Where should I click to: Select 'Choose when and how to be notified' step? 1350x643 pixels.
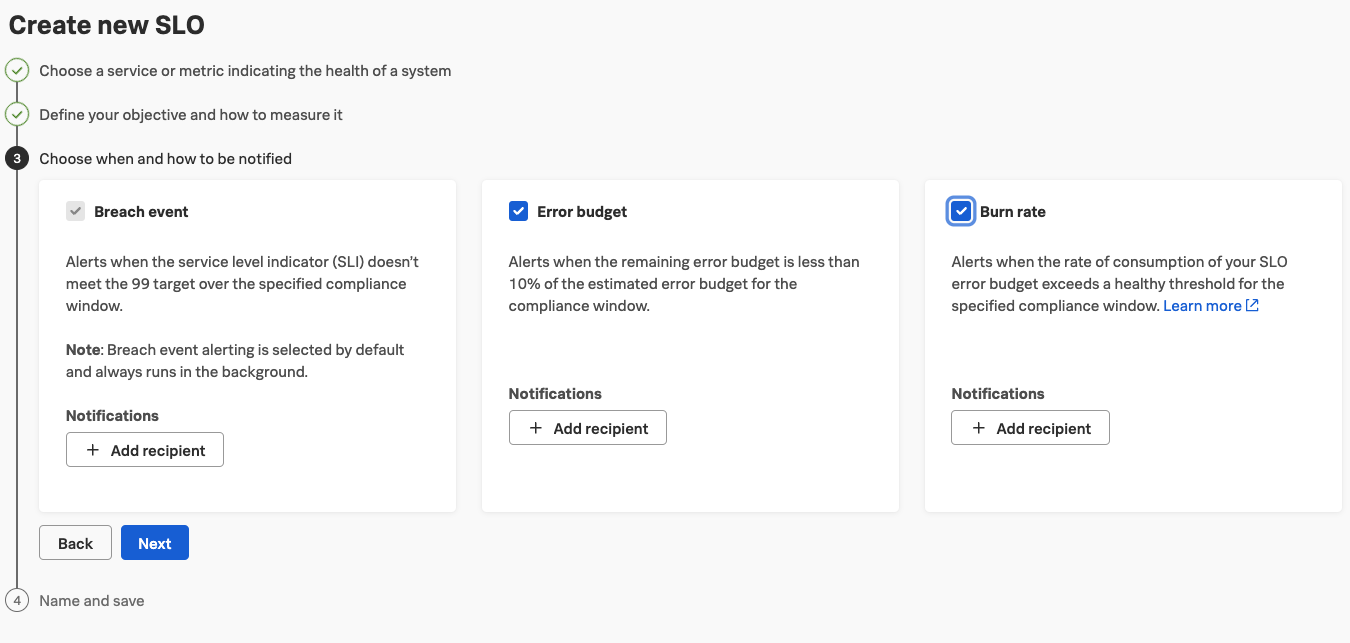(x=166, y=159)
